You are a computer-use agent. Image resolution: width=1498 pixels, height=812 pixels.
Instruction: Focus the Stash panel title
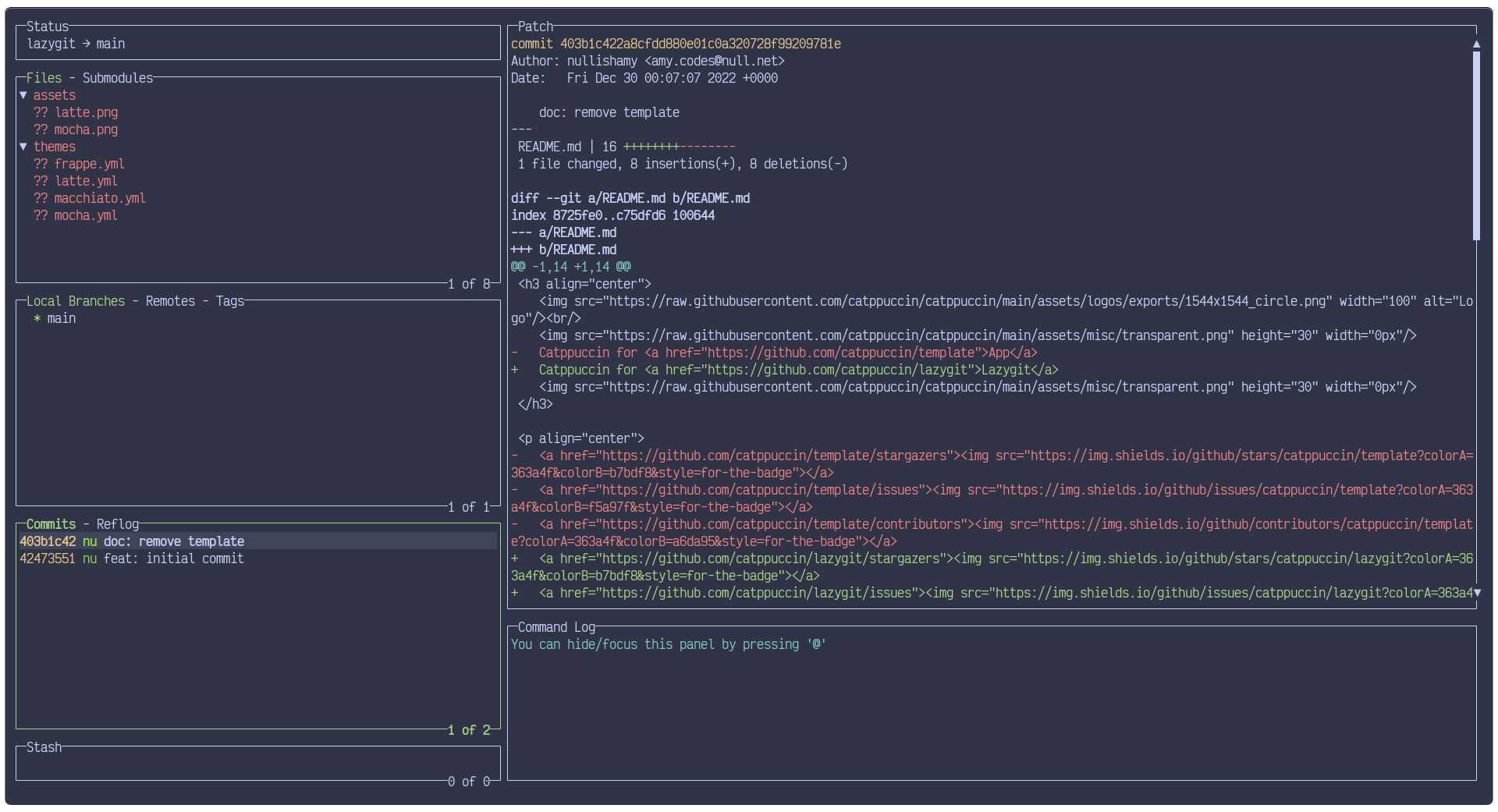[x=44, y=747]
